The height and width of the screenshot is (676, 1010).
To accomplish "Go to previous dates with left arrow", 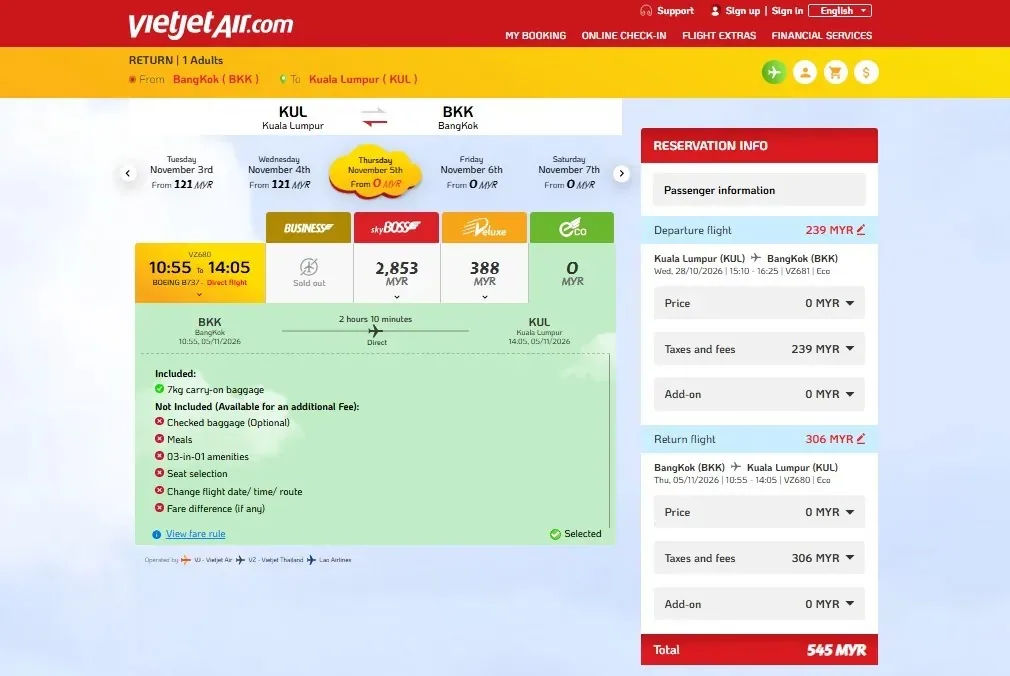I will click(128, 173).
